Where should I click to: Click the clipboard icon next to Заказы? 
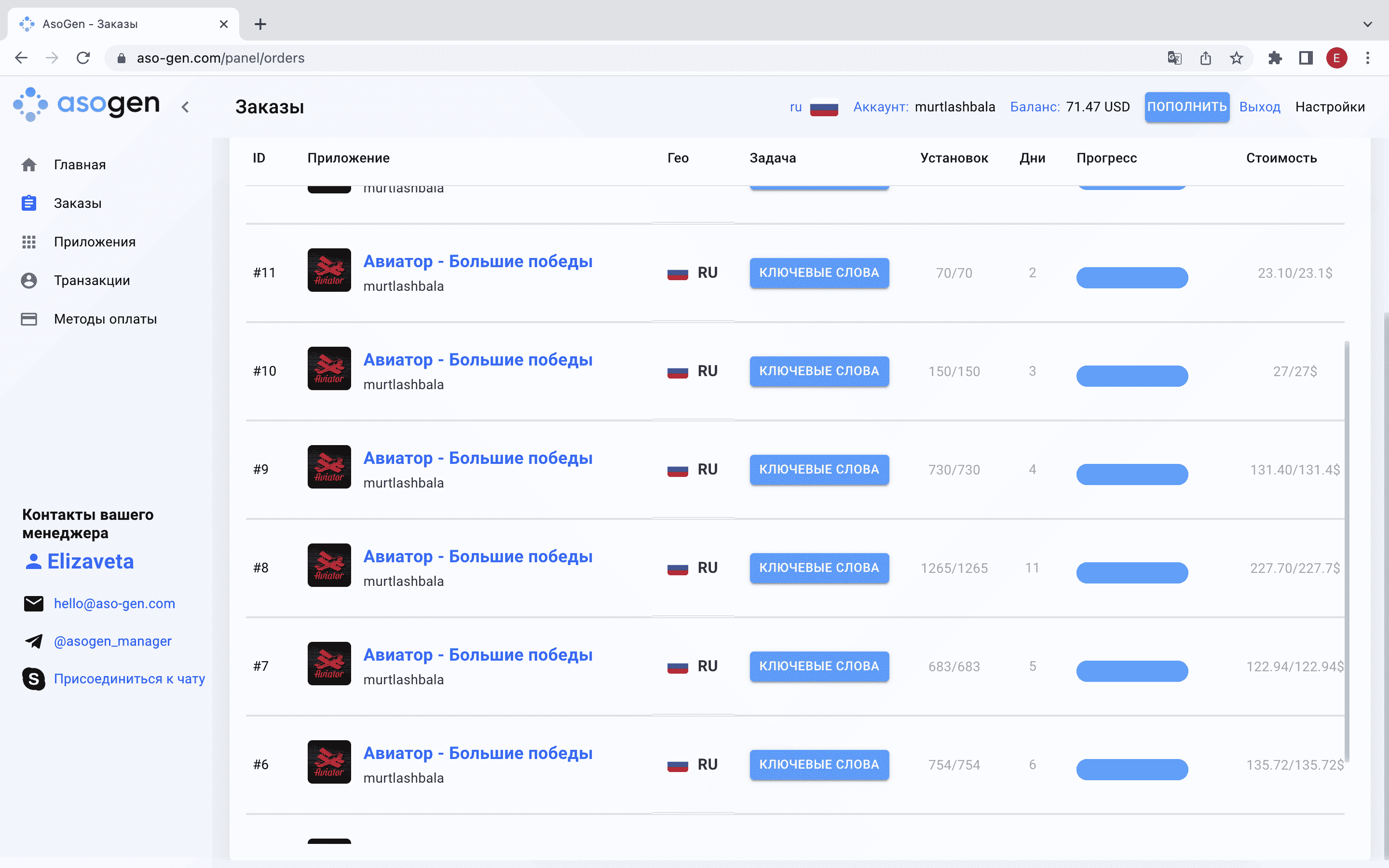pos(29,203)
